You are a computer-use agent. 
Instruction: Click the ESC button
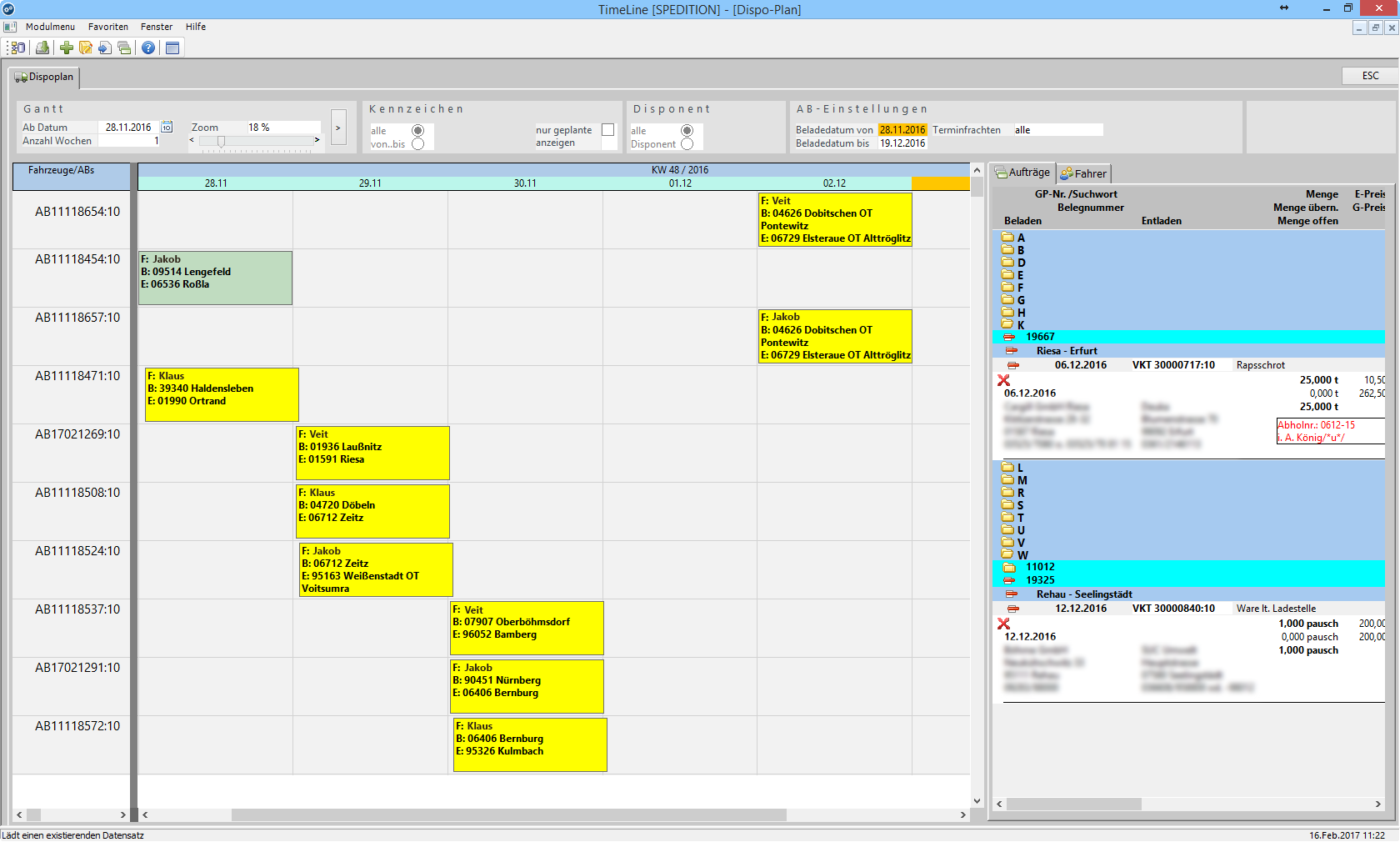click(x=1370, y=76)
